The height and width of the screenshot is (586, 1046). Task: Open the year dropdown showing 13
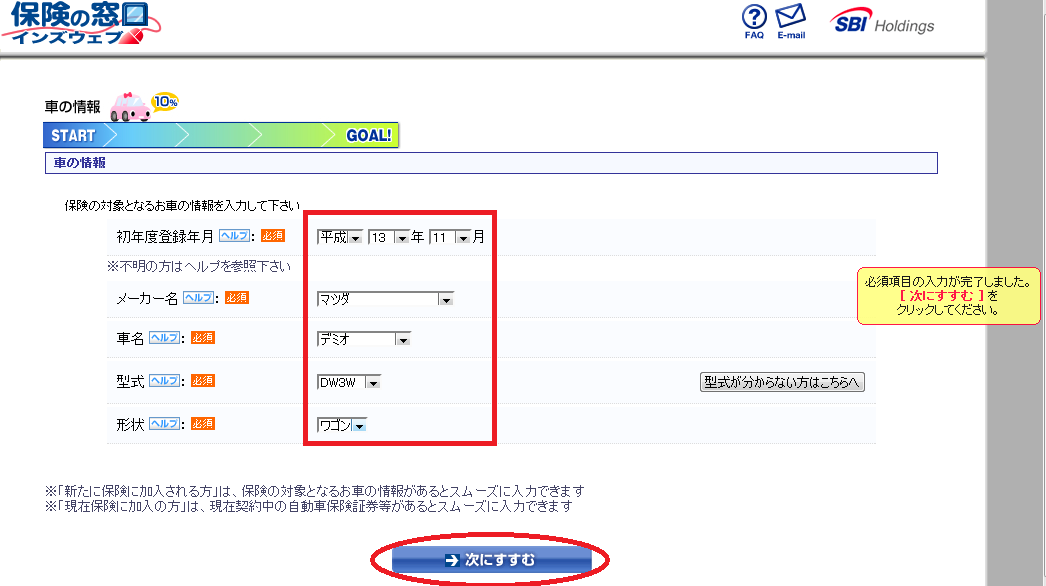389,238
